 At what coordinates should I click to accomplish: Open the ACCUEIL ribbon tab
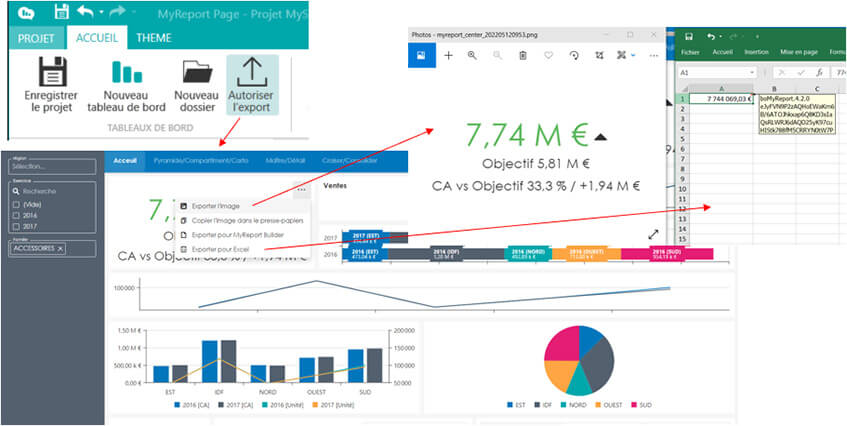97,38
